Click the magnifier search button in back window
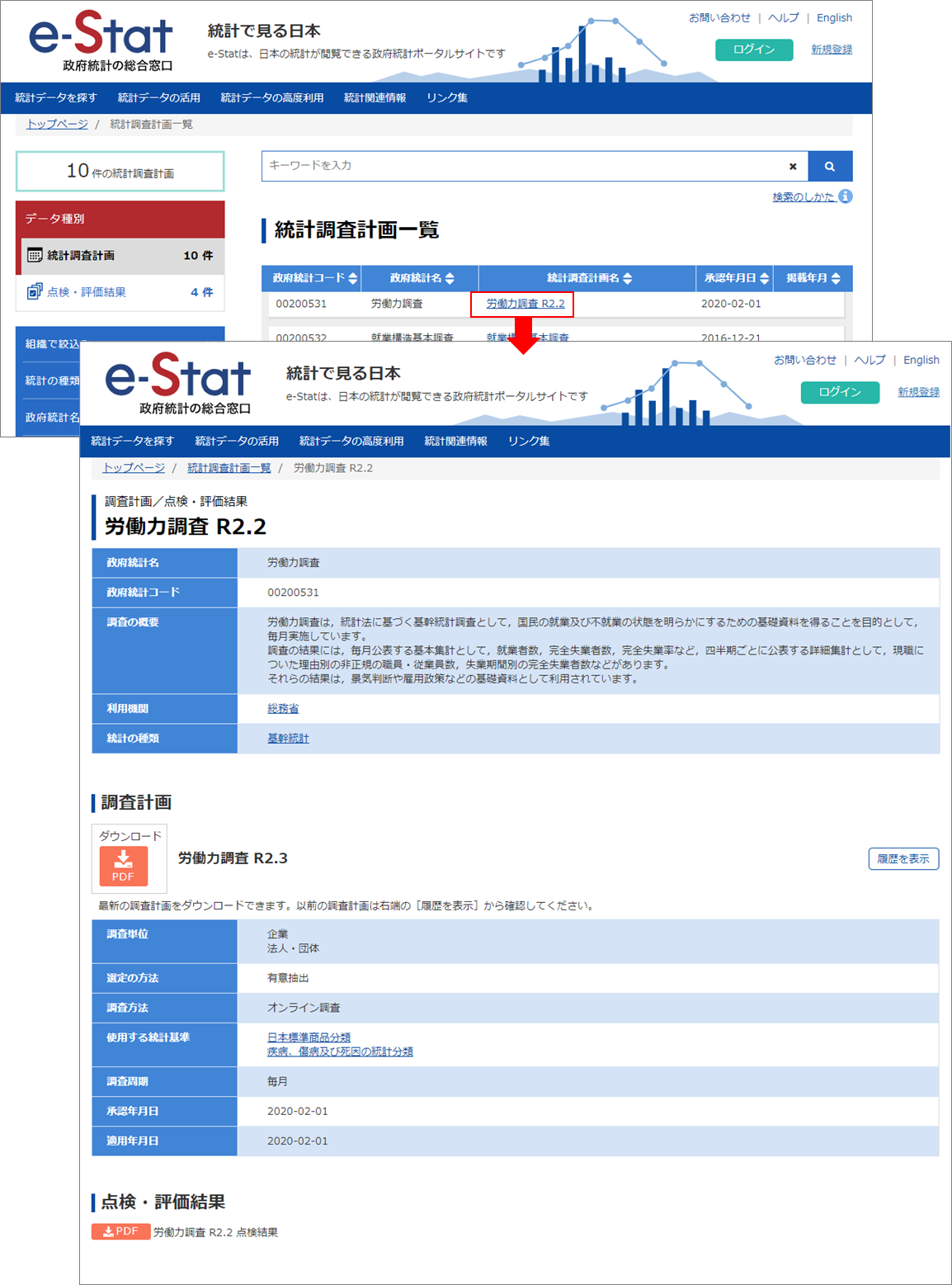 pos(830,166)
